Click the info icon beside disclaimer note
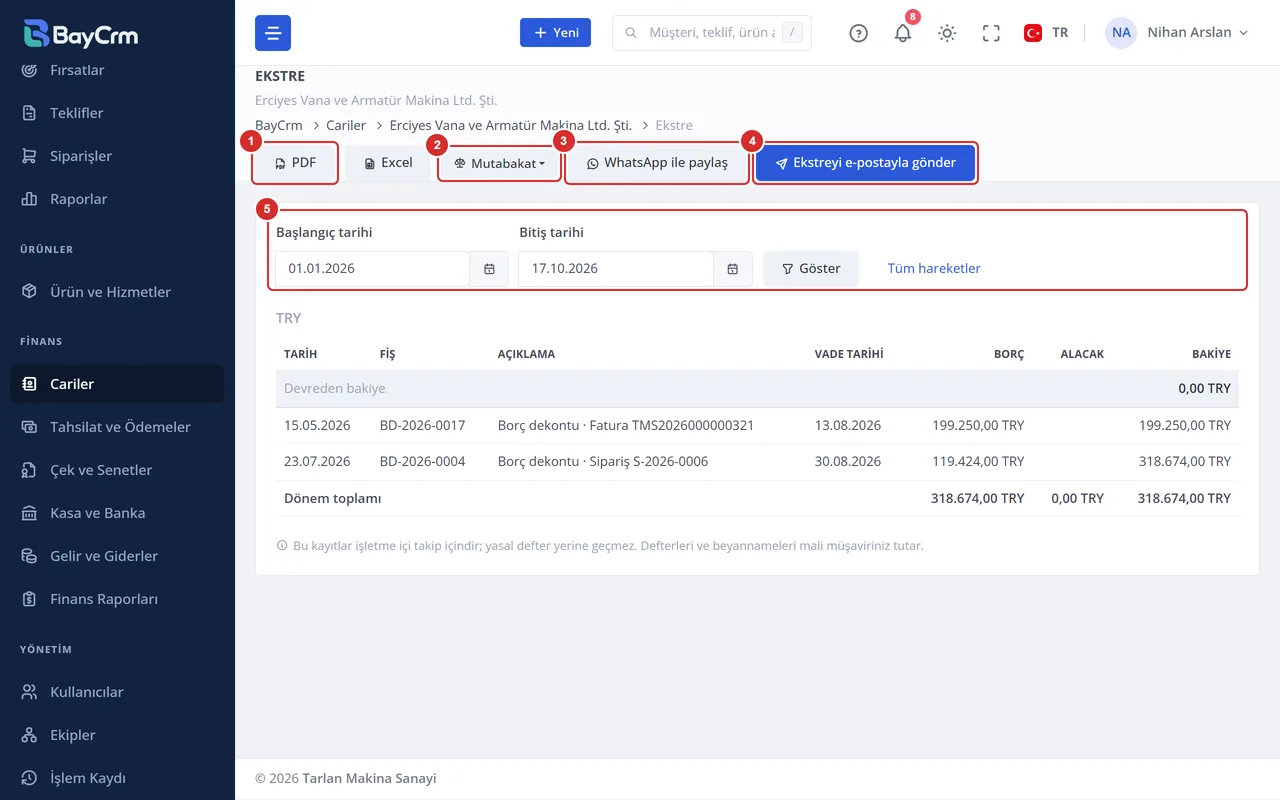Image resolution: width=1280 pixels, height=800 pixels. (x=282, y=546)
